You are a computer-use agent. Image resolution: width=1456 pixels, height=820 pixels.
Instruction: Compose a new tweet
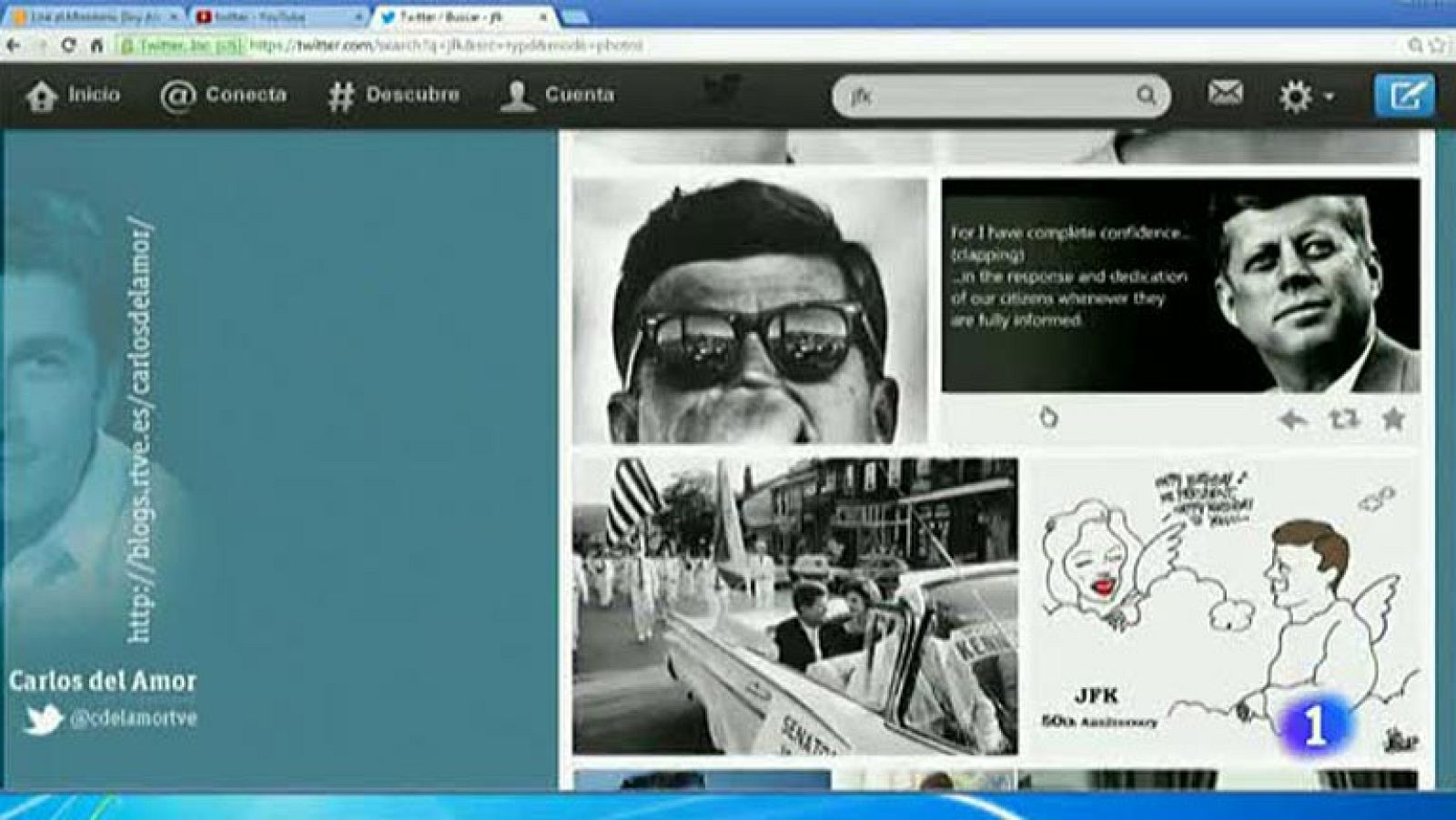1406,94
